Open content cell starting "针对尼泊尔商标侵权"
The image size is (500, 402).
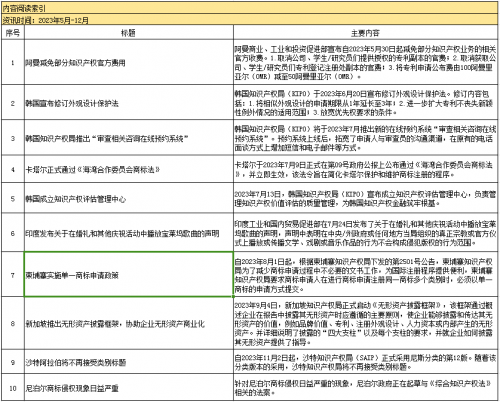(x=366, y=387)
